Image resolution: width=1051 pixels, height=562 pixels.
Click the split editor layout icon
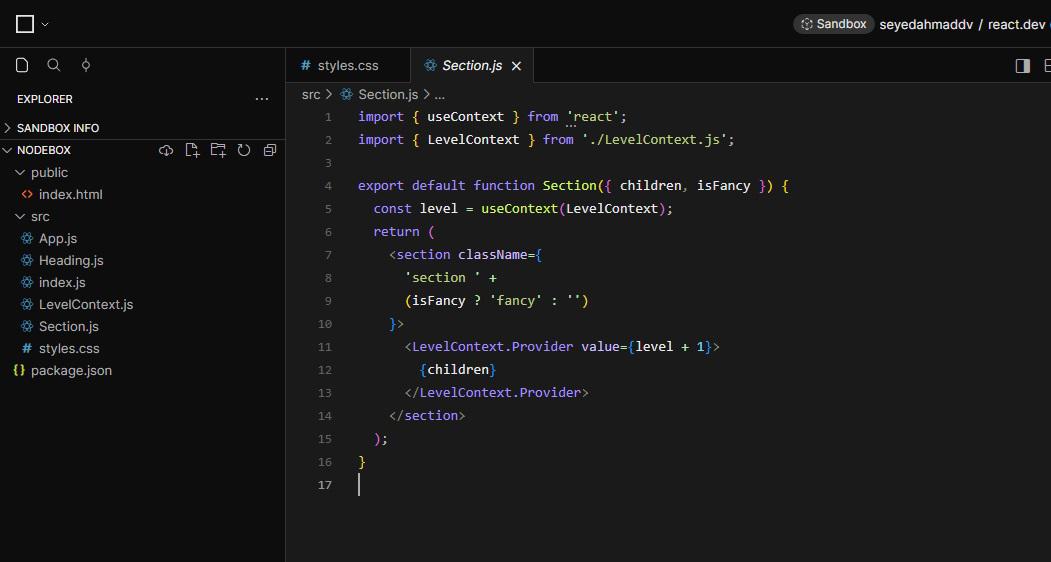[x=1023, y=65]
